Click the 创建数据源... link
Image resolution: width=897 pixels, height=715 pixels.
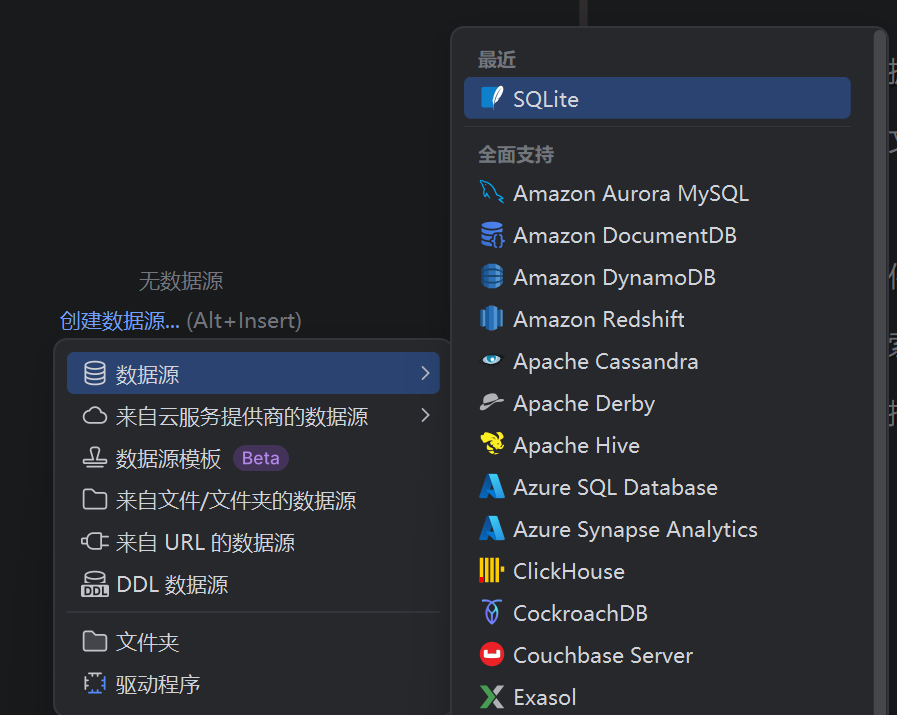(120, 320)
